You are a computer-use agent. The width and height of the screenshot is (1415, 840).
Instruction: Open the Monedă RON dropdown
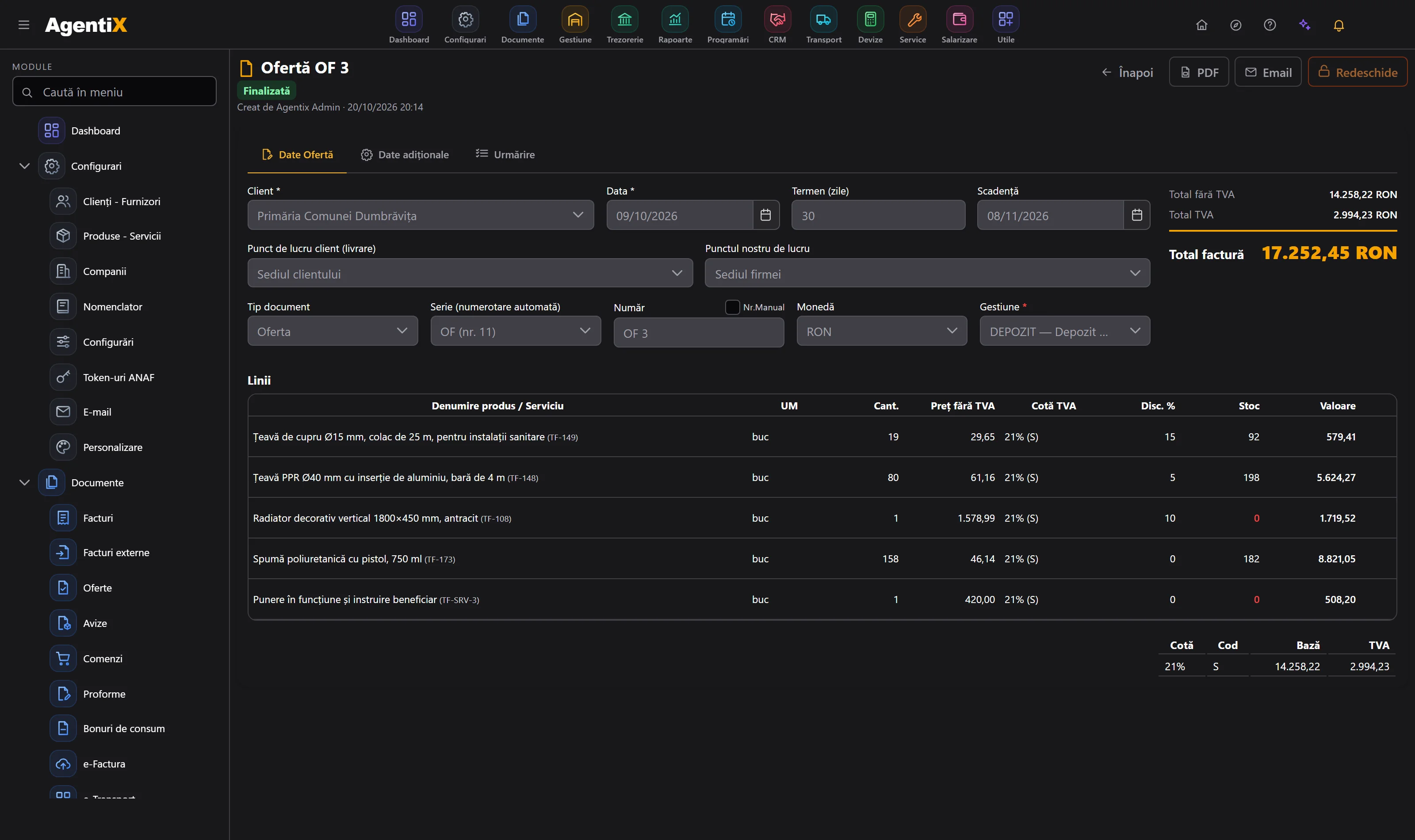881,331
